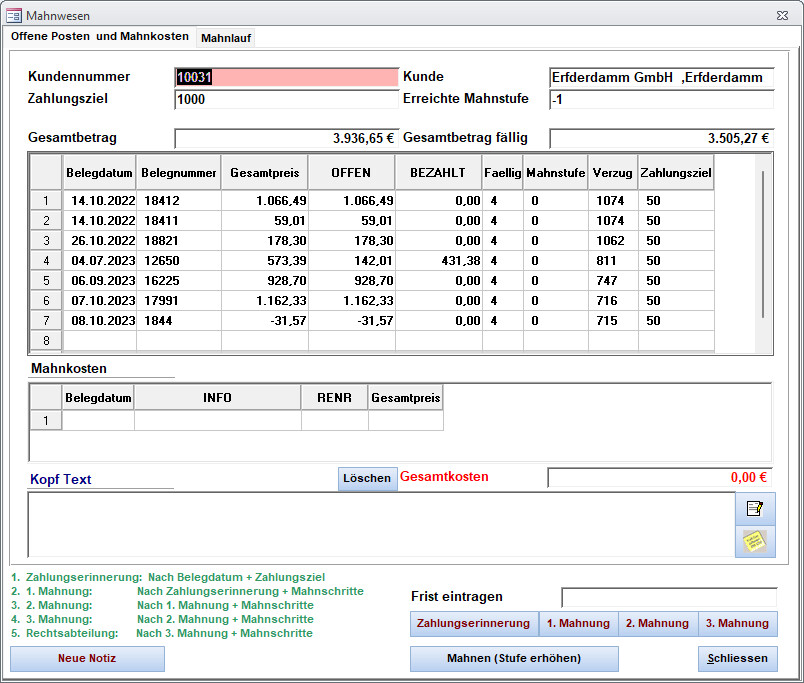Image resolution: width=804 pixels, height=683 pixels.
Task: Choose the 1. Mahnung button
Action: [x=578, y=623]
